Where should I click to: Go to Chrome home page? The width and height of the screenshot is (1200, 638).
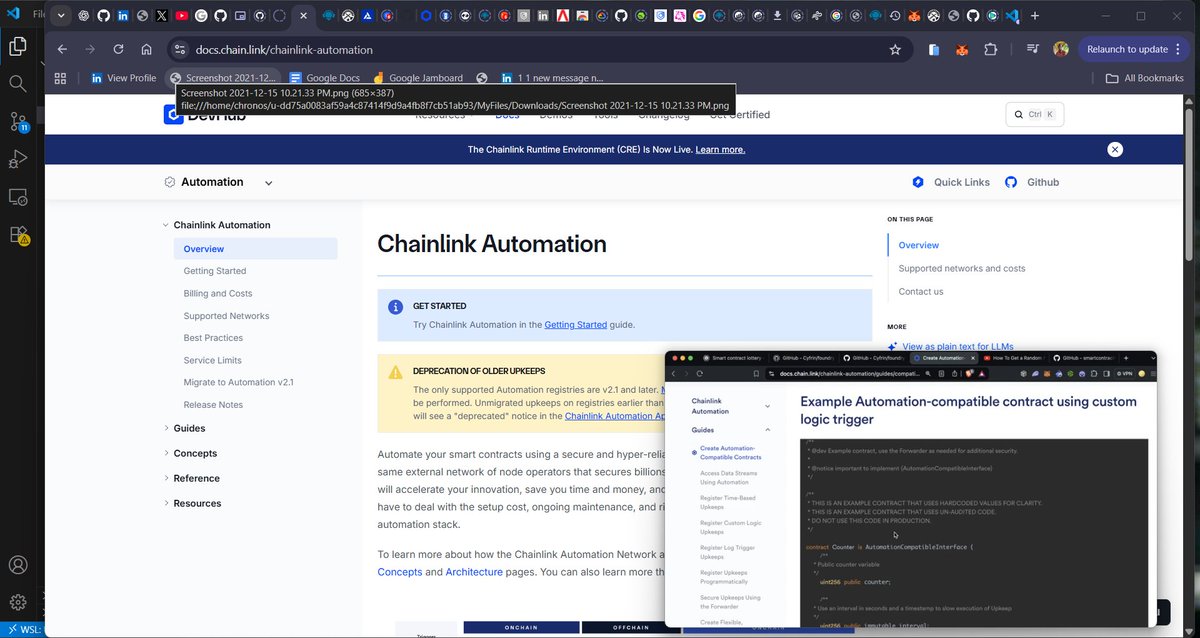click(x=146, y=49)
